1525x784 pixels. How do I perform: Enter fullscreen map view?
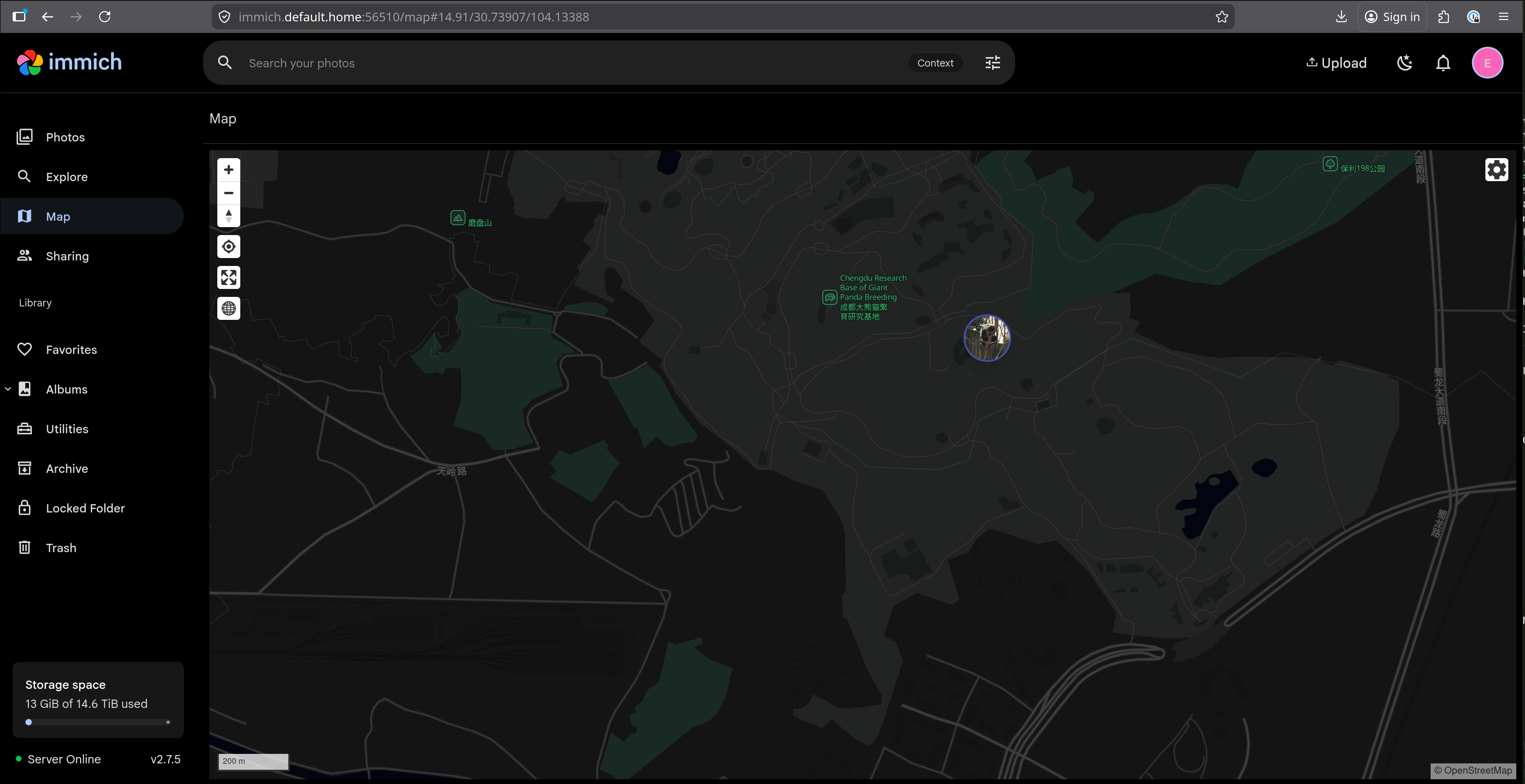(x=228, y=277)
